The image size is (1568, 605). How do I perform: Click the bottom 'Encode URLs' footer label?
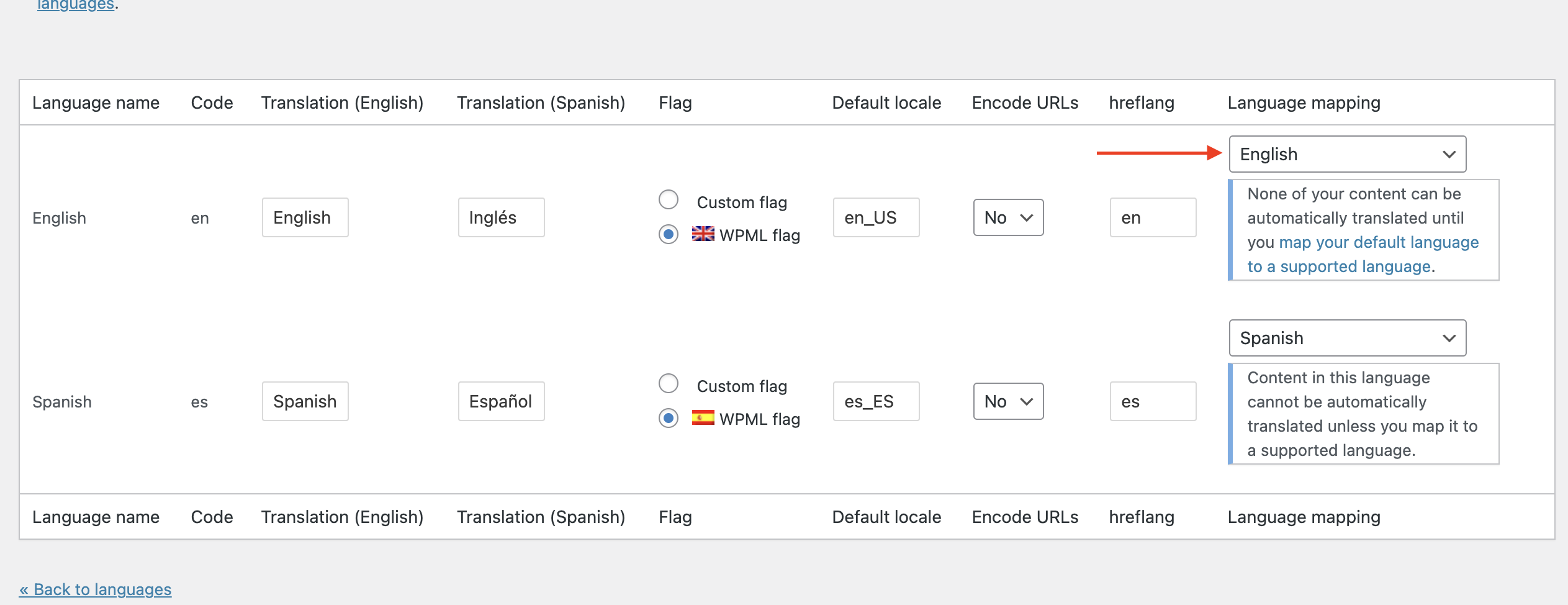click(x=1025, y=517)
